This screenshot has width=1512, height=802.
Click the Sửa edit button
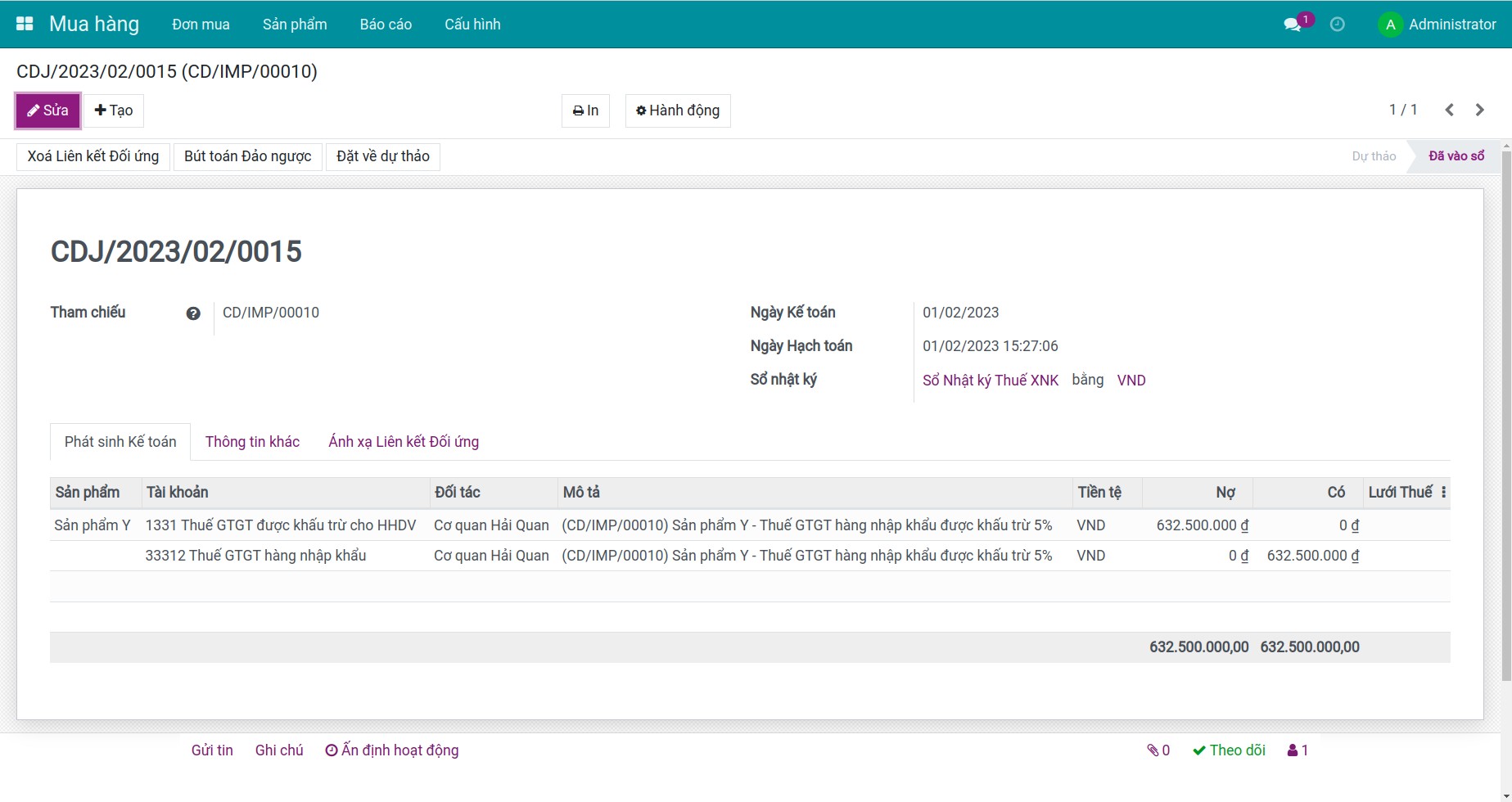[x=47, y=110]
